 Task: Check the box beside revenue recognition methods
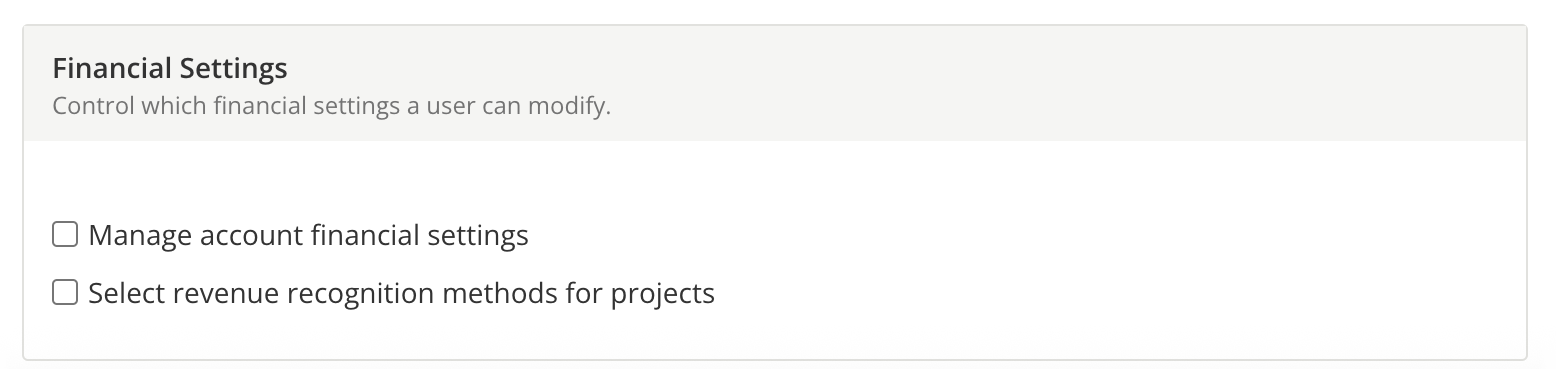(x=65, y=293)
